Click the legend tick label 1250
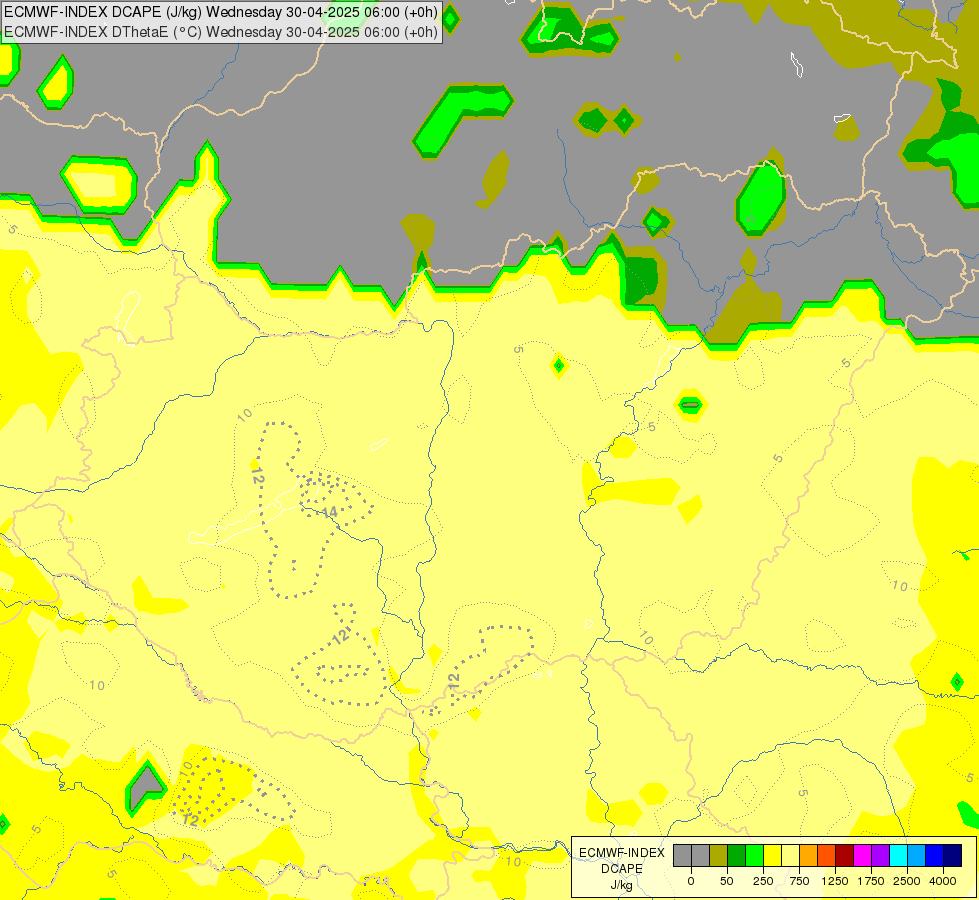The image size is (979, 900). (x=835, y=881)
